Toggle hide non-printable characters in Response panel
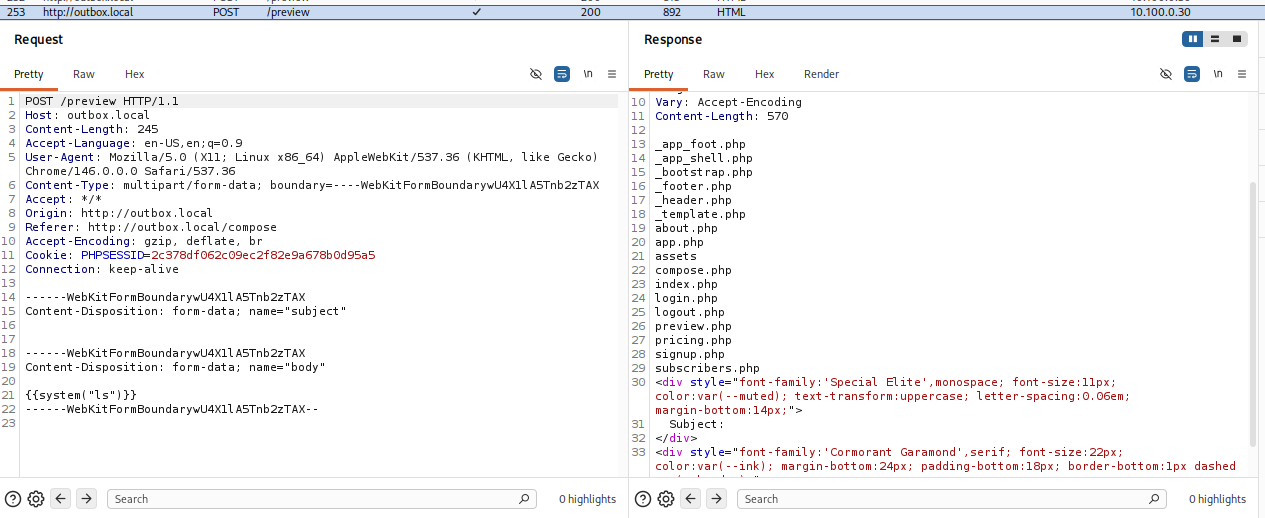1265x518 pixels. pos(1166,74)
